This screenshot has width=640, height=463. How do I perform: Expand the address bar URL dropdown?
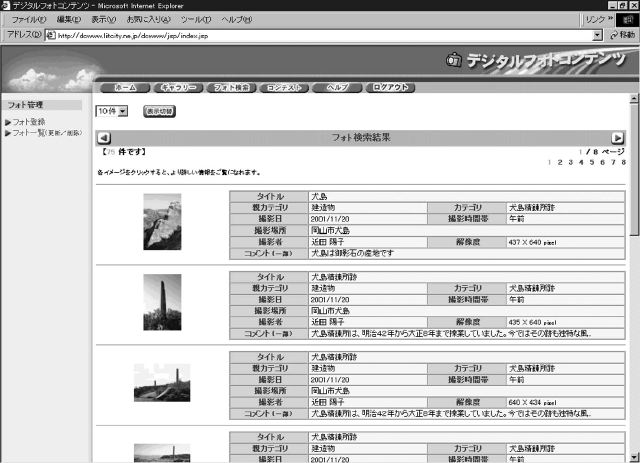click(598, 34)
